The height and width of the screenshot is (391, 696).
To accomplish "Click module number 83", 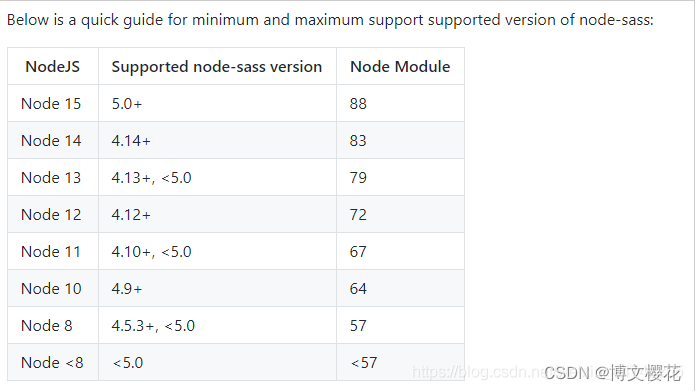I will click(358, 140).
